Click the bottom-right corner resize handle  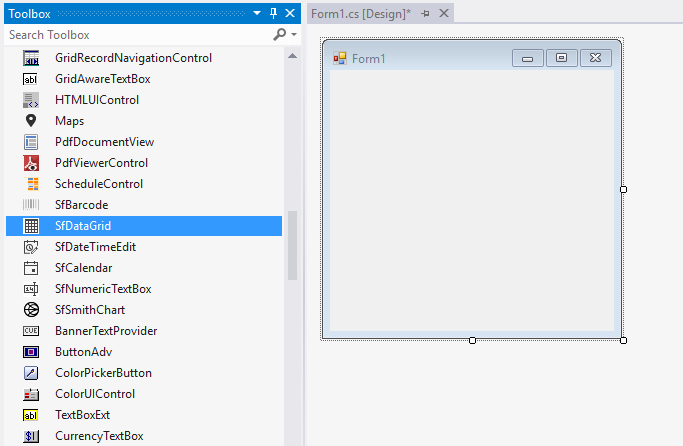coord(623,341)
